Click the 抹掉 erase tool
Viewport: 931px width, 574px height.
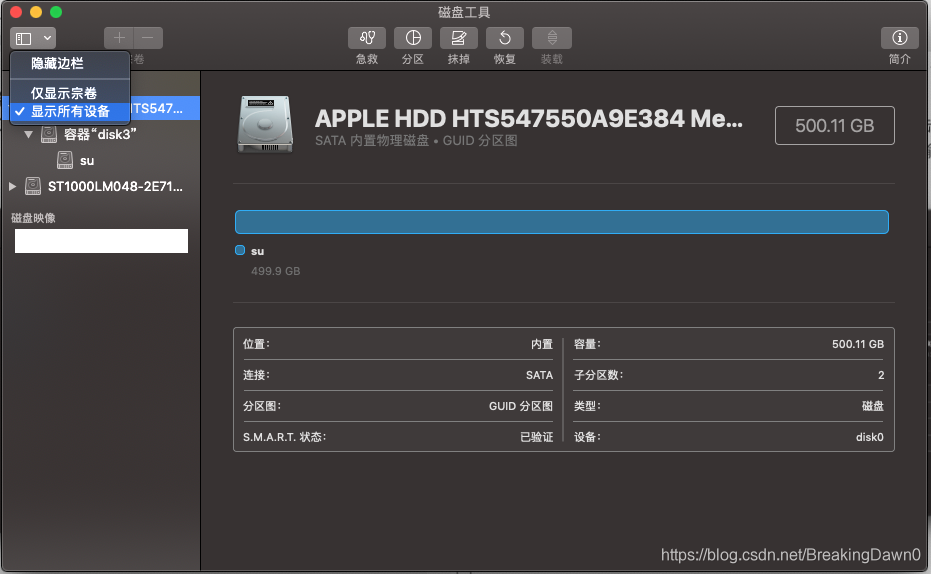(x=459, y=39)
